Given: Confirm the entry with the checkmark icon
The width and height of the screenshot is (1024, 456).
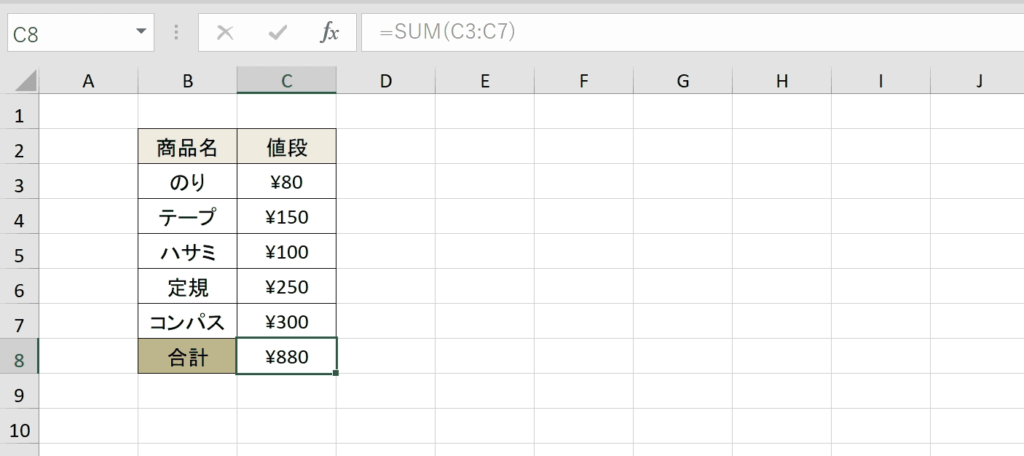Looking at the screenshot, I should click(x=278, y=33).
